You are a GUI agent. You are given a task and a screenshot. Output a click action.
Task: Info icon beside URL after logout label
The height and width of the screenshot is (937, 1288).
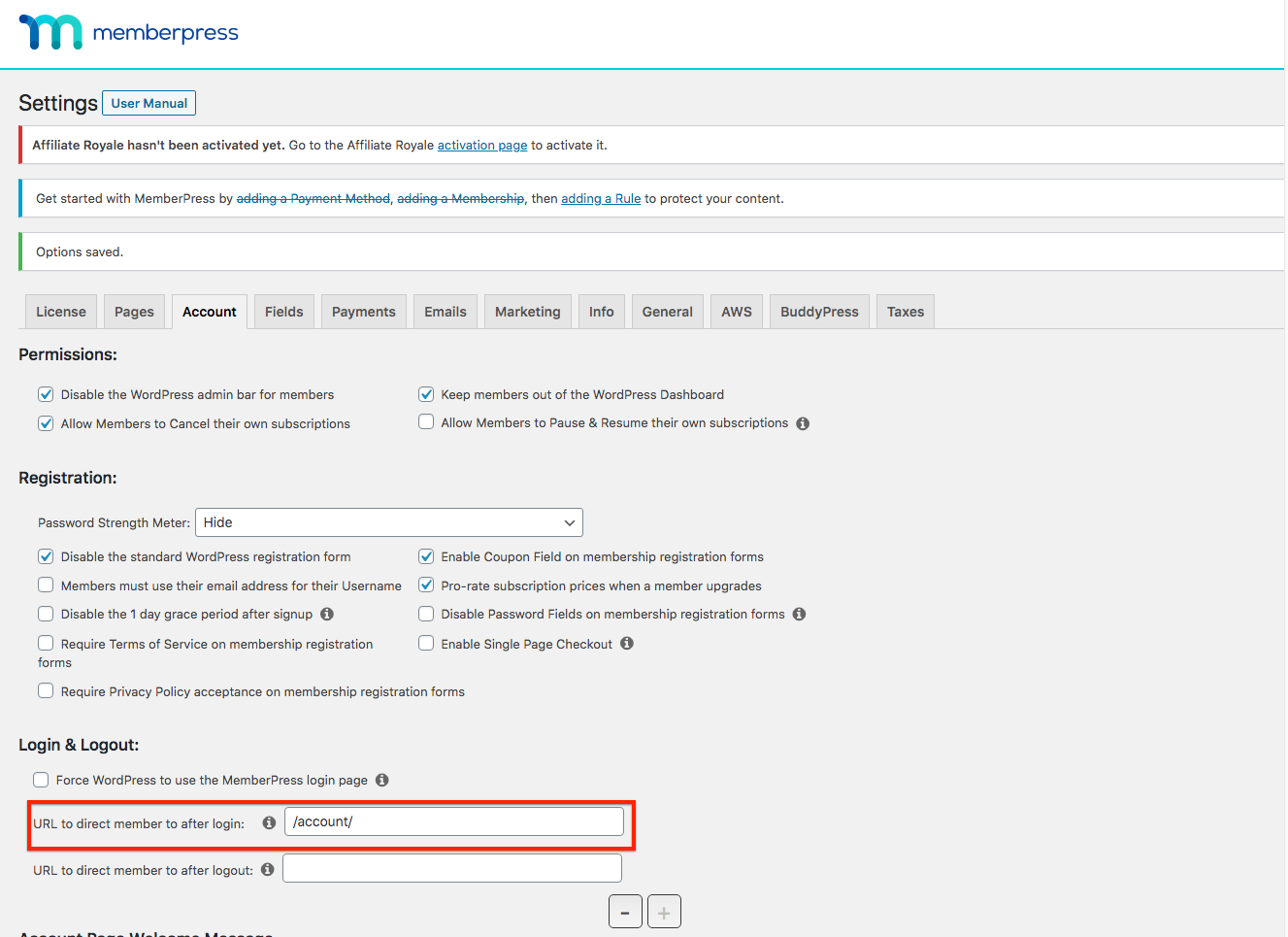(x=267, y=869)
